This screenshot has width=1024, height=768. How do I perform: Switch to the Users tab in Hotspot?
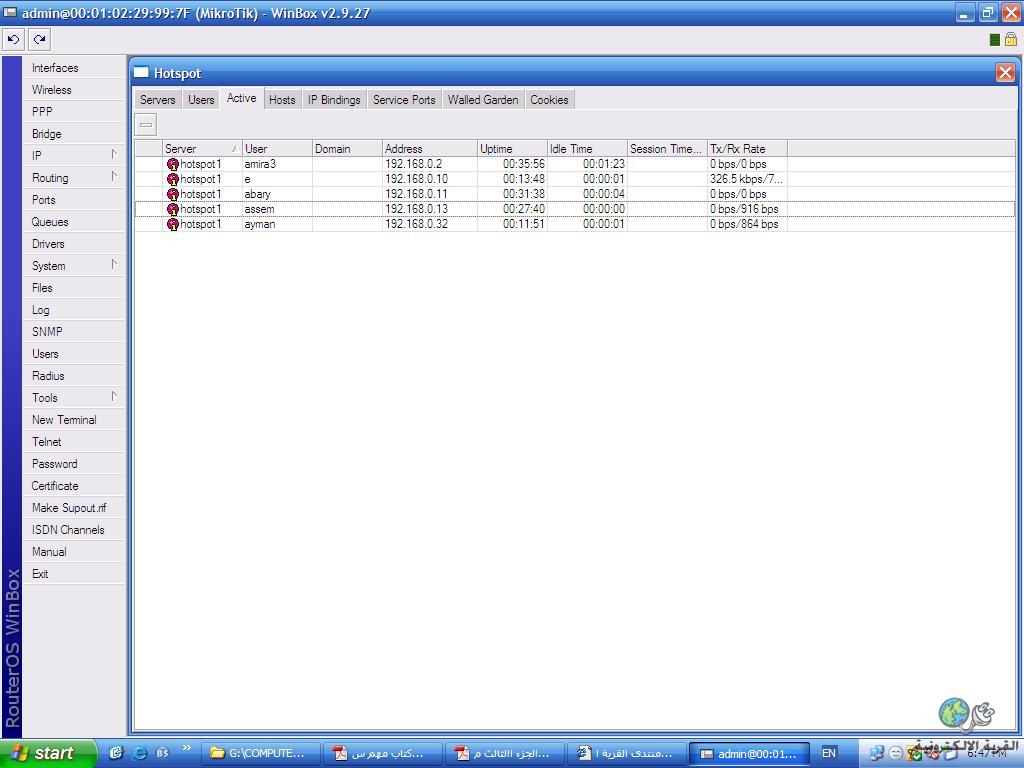pyautogui.click(x=201, y=99)
